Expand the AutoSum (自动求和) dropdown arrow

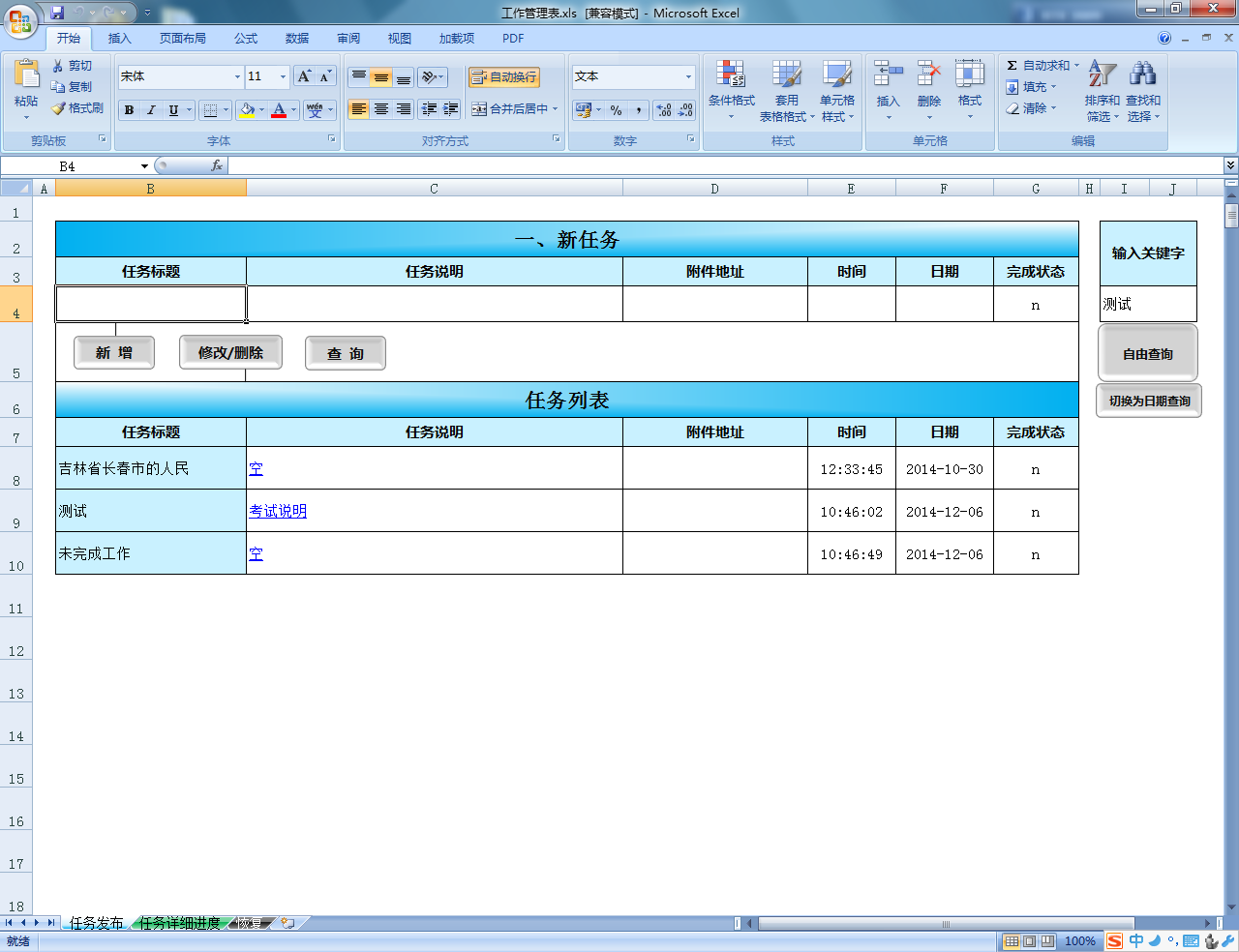pos(1076,66)
